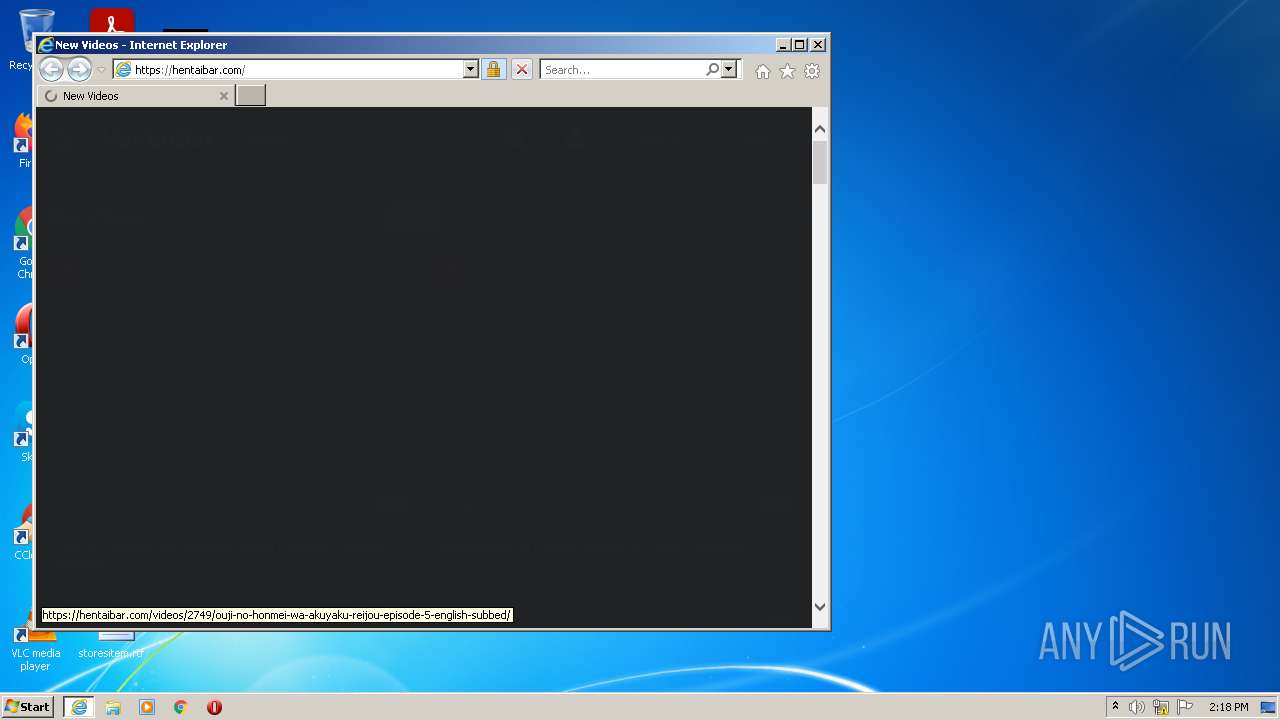Select the Adobe Reader desktop icon

coord(111,20)
